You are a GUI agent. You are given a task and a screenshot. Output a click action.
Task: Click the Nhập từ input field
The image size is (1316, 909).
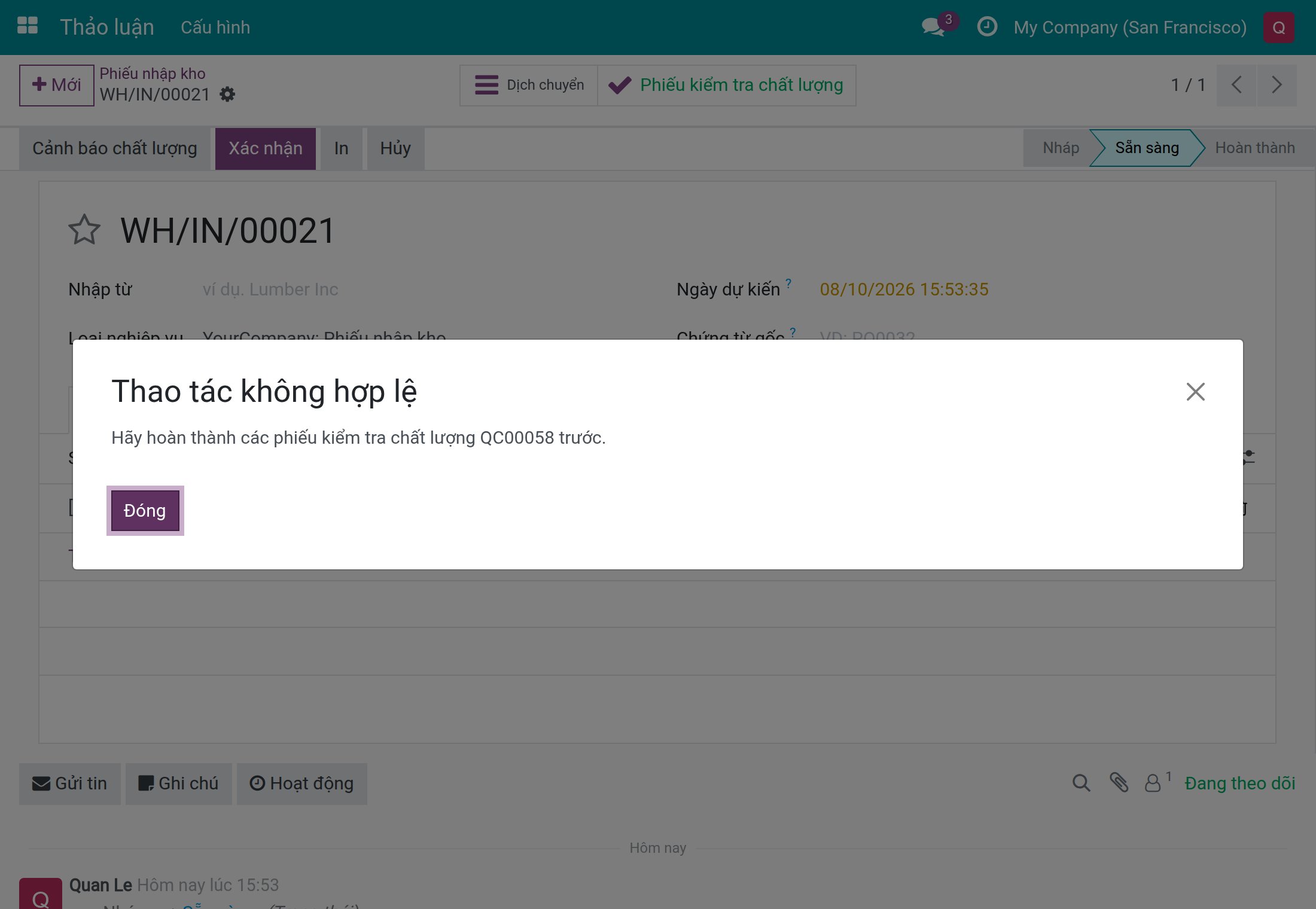coord(419,289)
